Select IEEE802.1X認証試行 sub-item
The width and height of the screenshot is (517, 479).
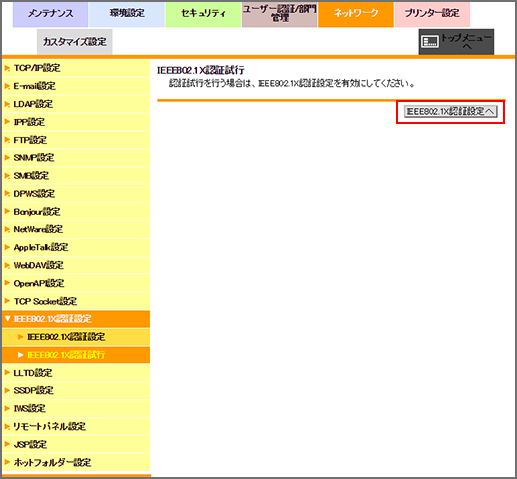(76, 355)
